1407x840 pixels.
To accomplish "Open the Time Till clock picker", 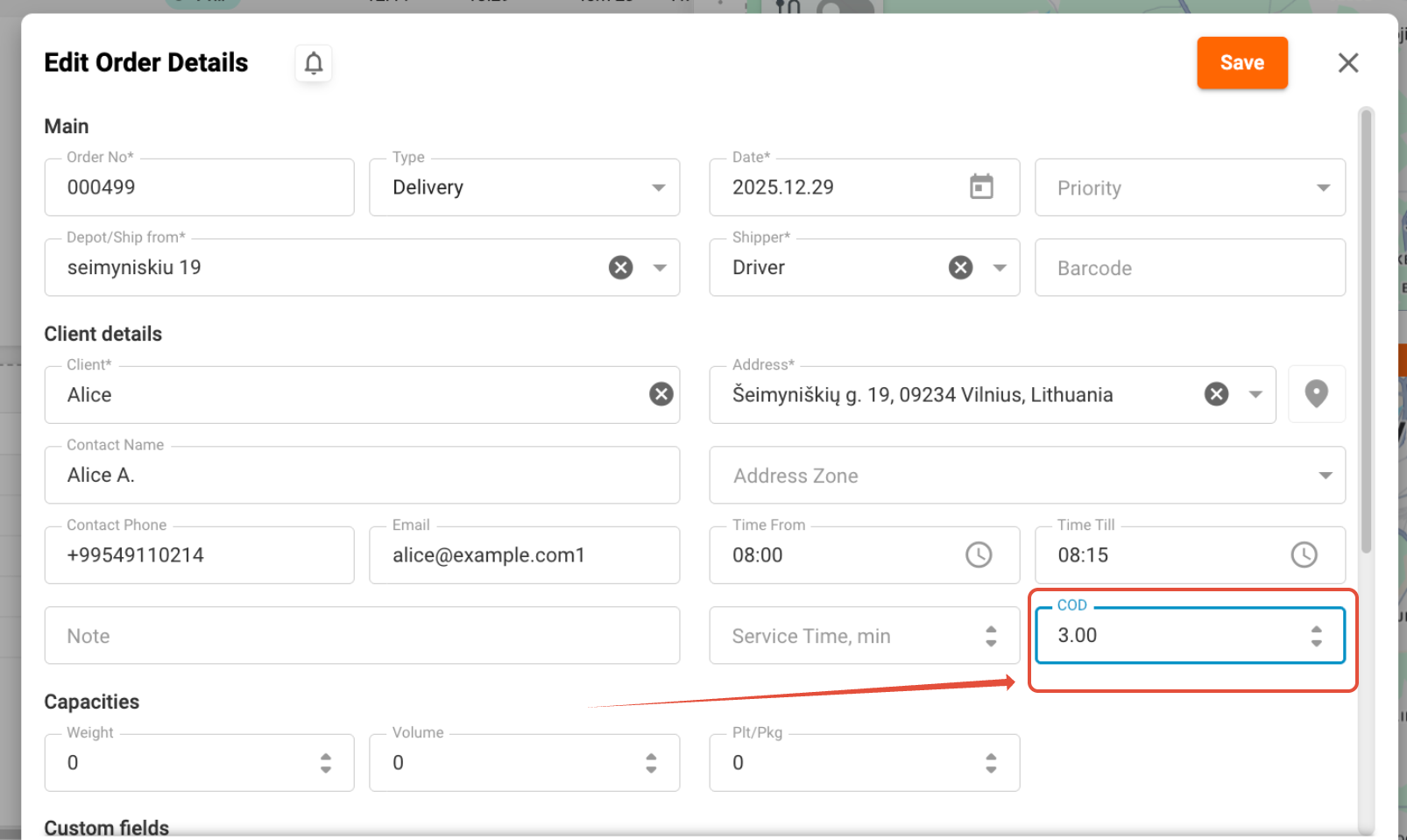I will click(x=1304, y=554).
